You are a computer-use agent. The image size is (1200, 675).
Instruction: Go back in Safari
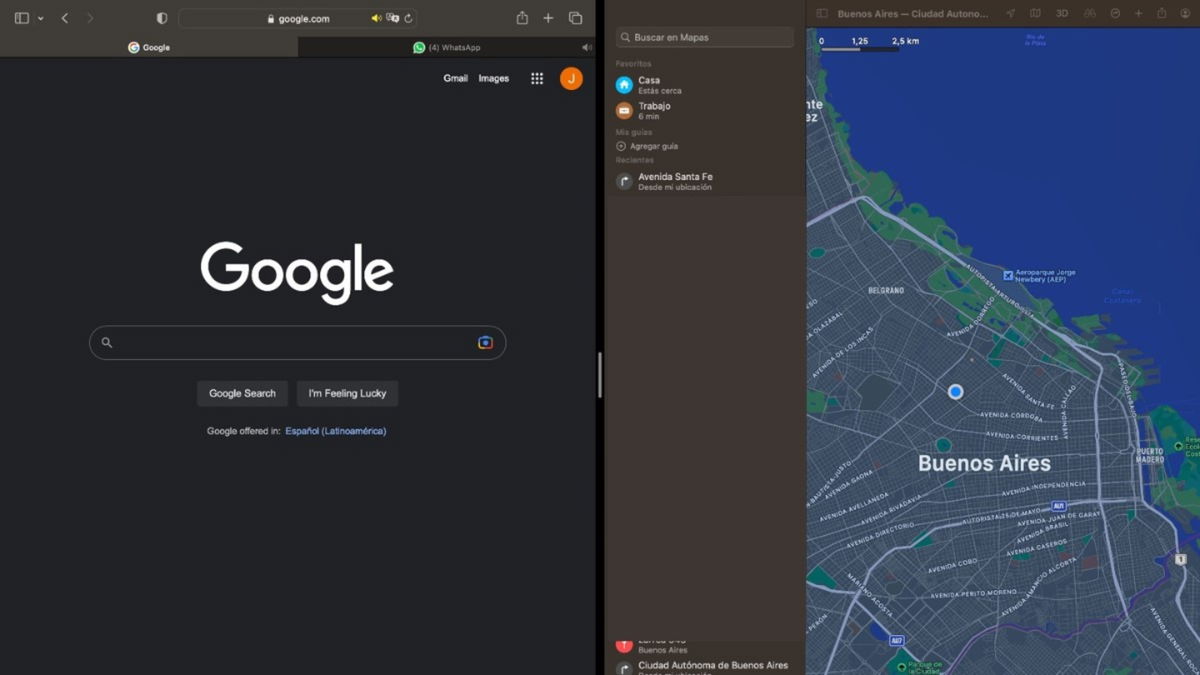[x=65, y=18]
